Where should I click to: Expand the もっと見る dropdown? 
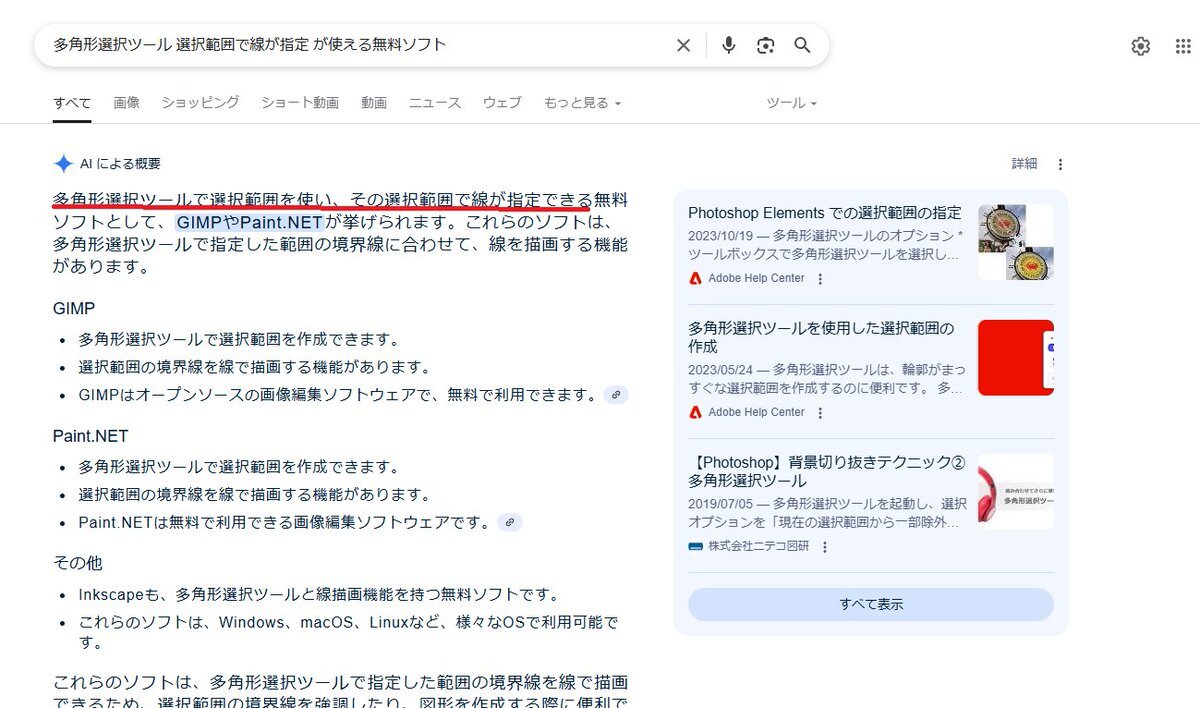582,103
